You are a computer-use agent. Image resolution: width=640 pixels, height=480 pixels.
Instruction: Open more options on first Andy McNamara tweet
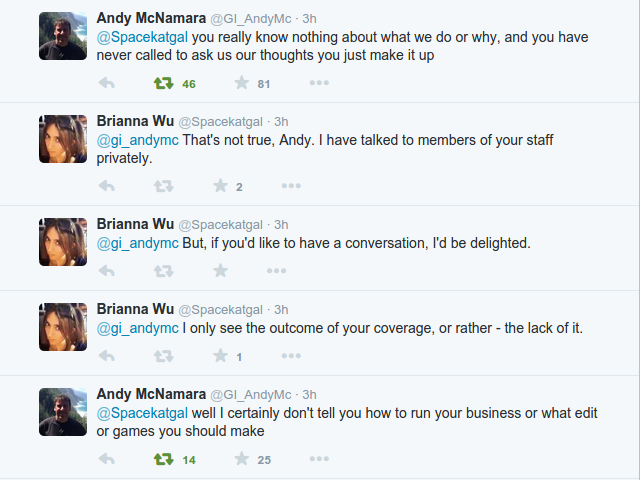click(319, 83)
